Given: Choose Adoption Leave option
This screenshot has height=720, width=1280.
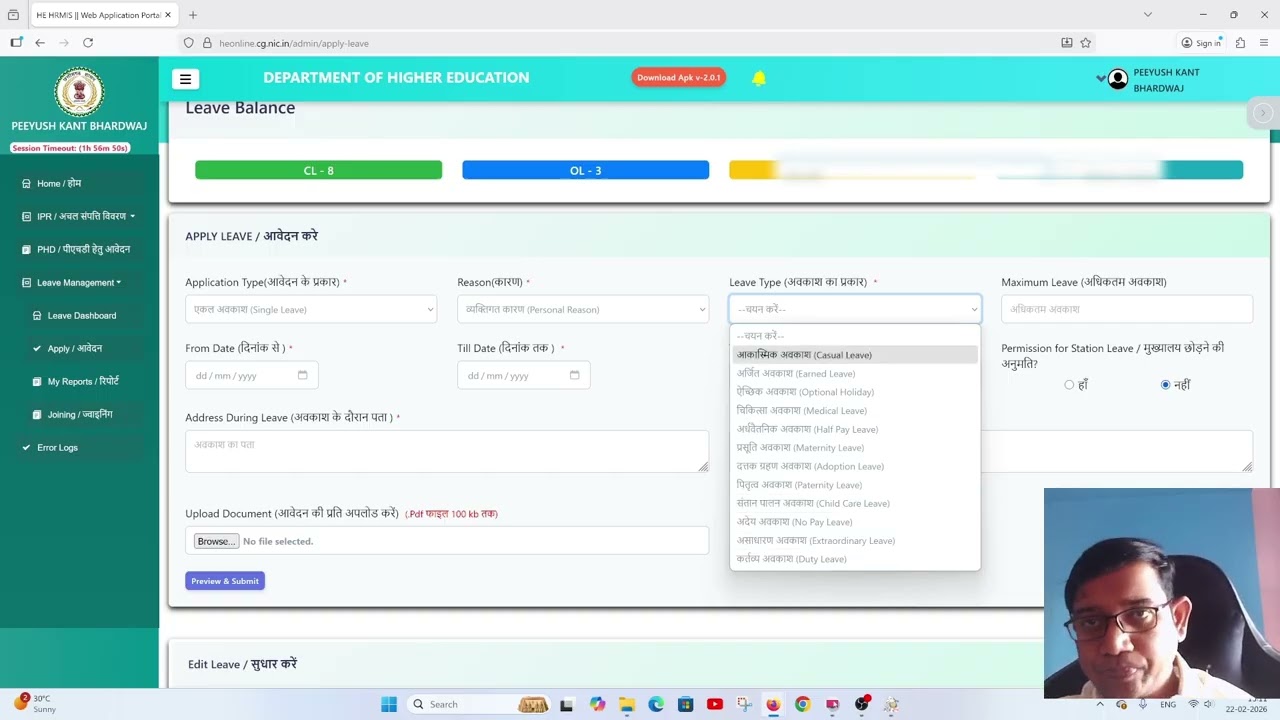Looking at the screenshot, I should coord(855,466).
